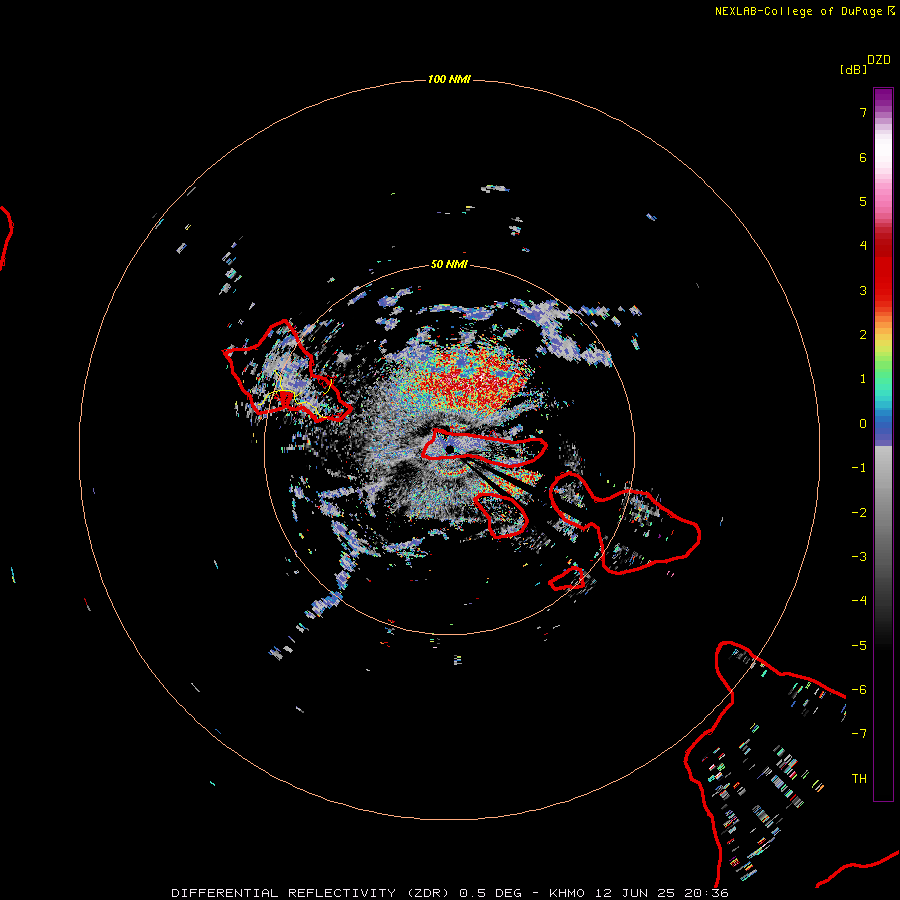Click the black radar site dot at center
Screen dimensions: 900x900
pyautogui.click(x=449, y=449)
